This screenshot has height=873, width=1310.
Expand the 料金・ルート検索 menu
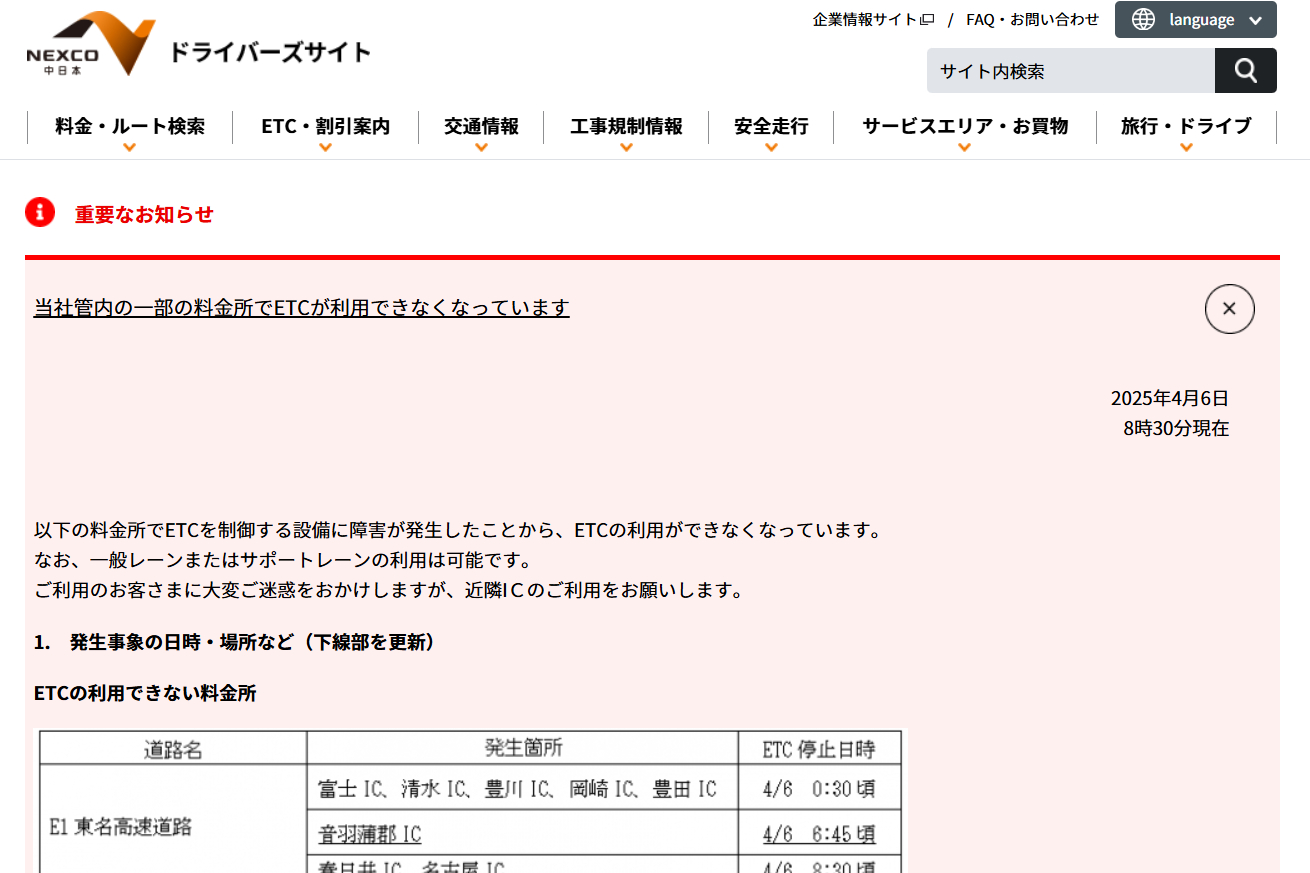coord(130,127)
